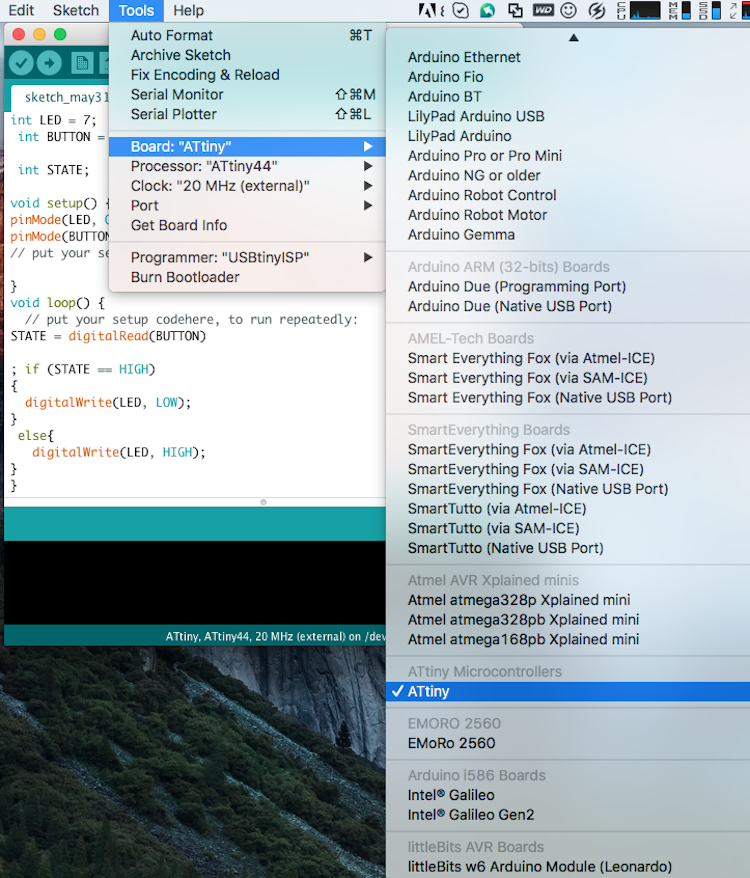Select Atmel atmega168pb Xplained mini
Viewport: 750px width, 878px height.
tap(568, 639)
